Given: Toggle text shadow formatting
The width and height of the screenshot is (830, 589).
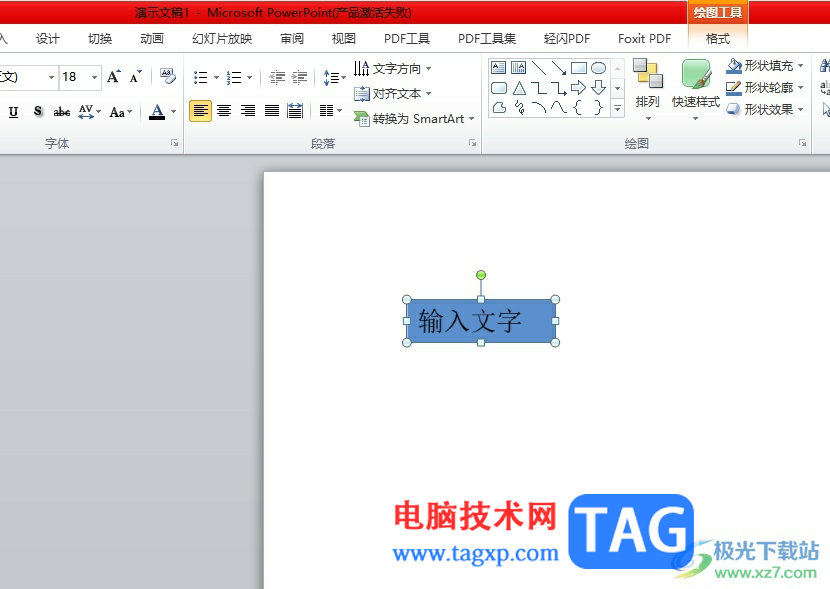Looking at the screenshot, I should click(38, 112).
